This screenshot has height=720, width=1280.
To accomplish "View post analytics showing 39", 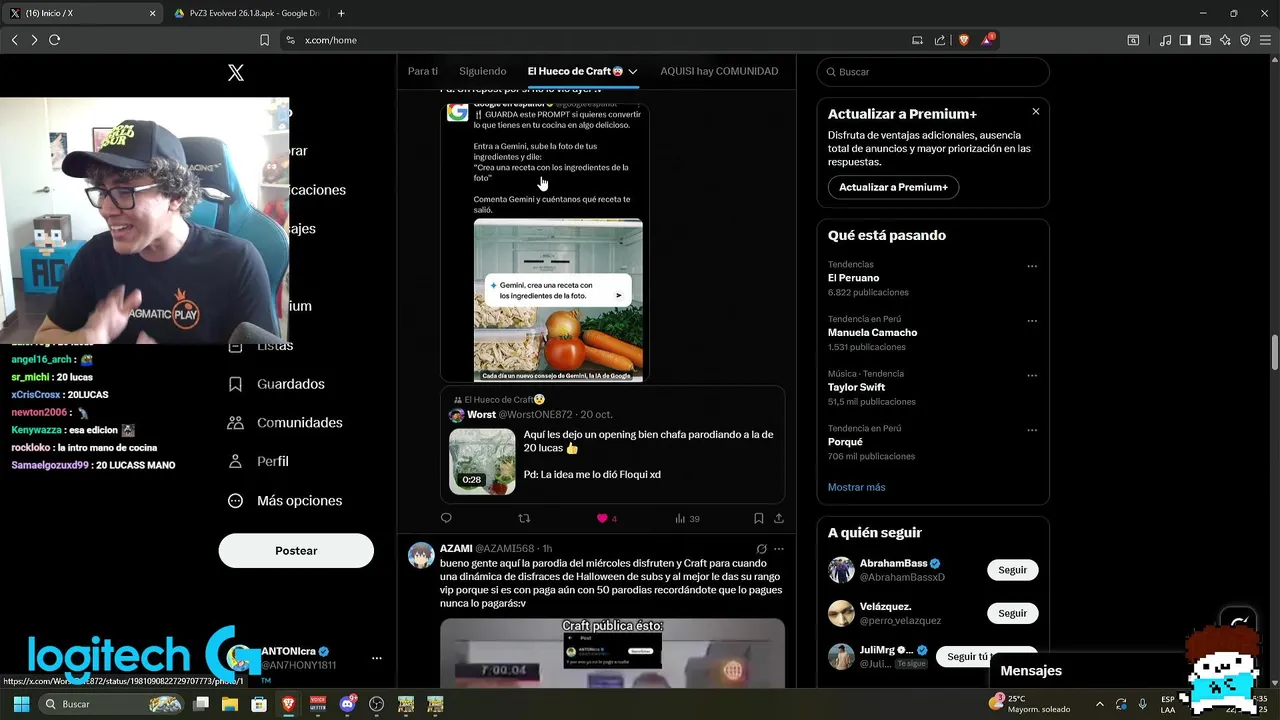I will [x=687, y=518].
